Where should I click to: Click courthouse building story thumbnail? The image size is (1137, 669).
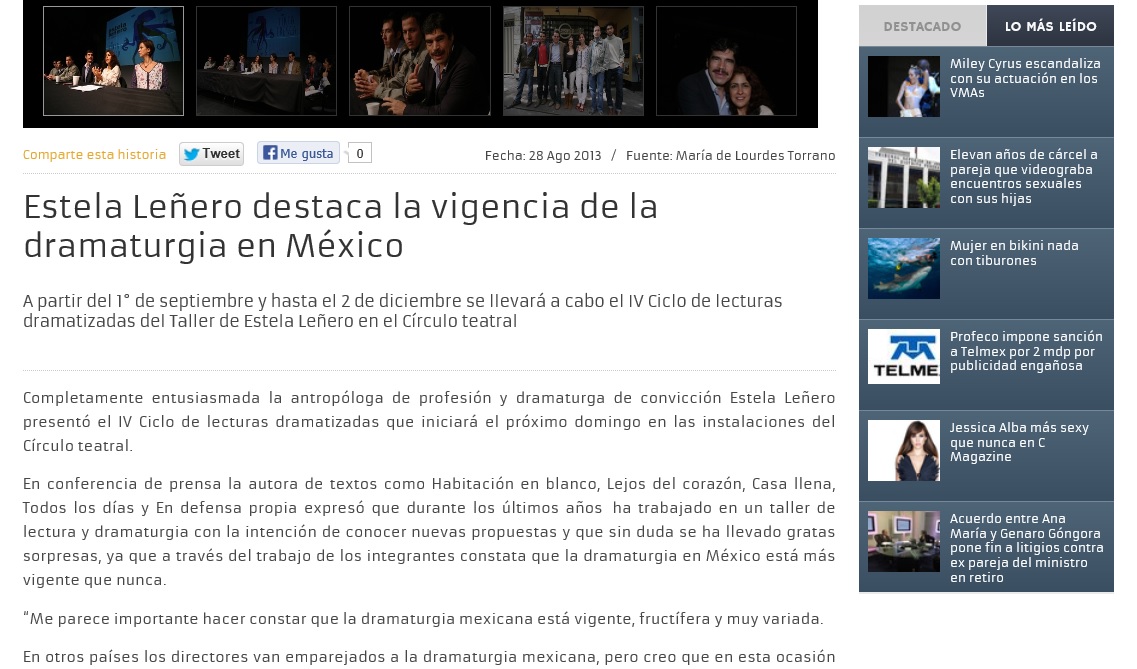(904, 178)
